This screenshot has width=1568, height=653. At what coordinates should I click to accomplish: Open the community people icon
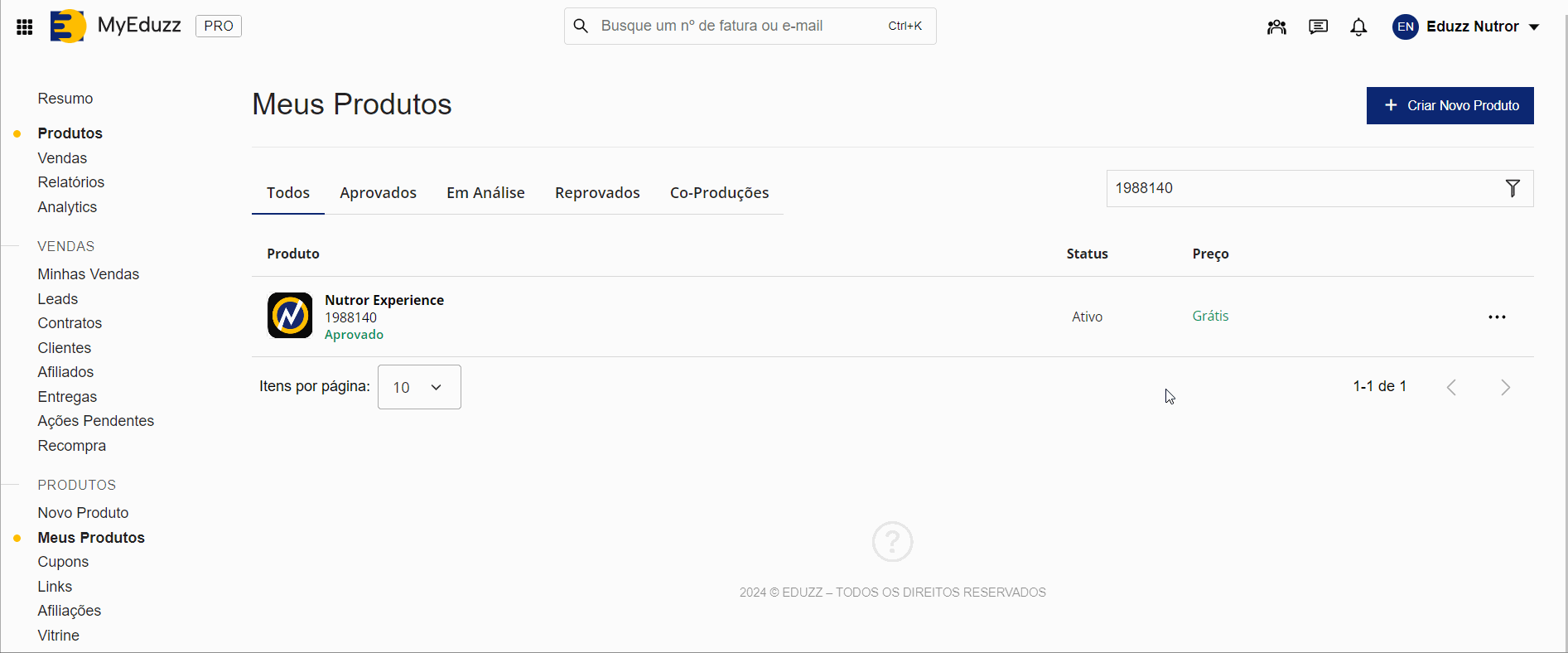point(1276,27)
